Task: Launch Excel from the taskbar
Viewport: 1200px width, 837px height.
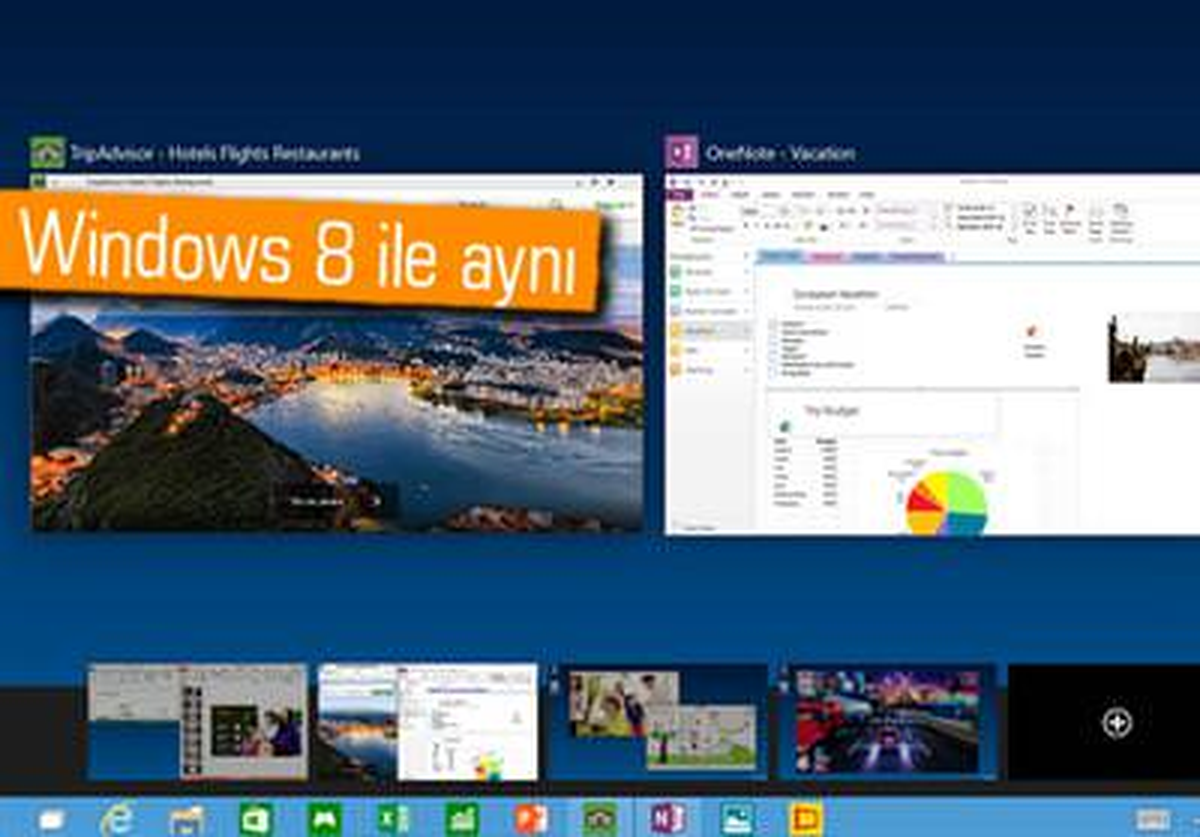Action: pos(393,819)
